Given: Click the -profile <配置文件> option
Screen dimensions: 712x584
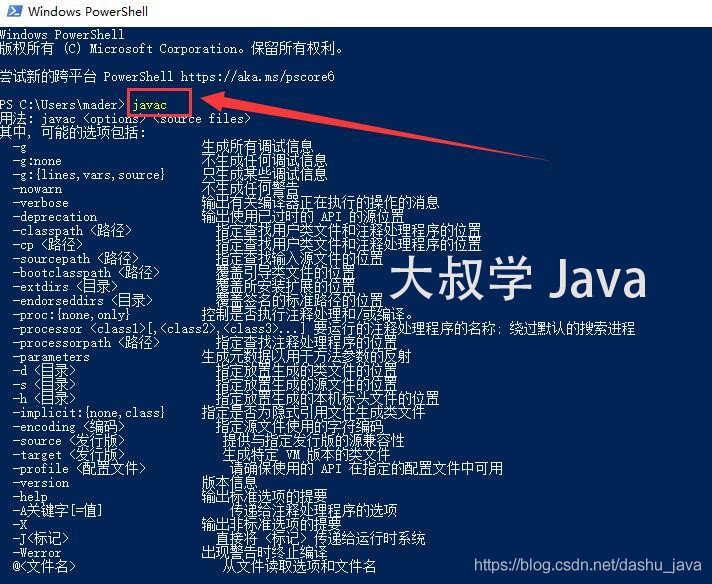Looking at the screenshot, I should pyautogui.click(x=79, y=469).
